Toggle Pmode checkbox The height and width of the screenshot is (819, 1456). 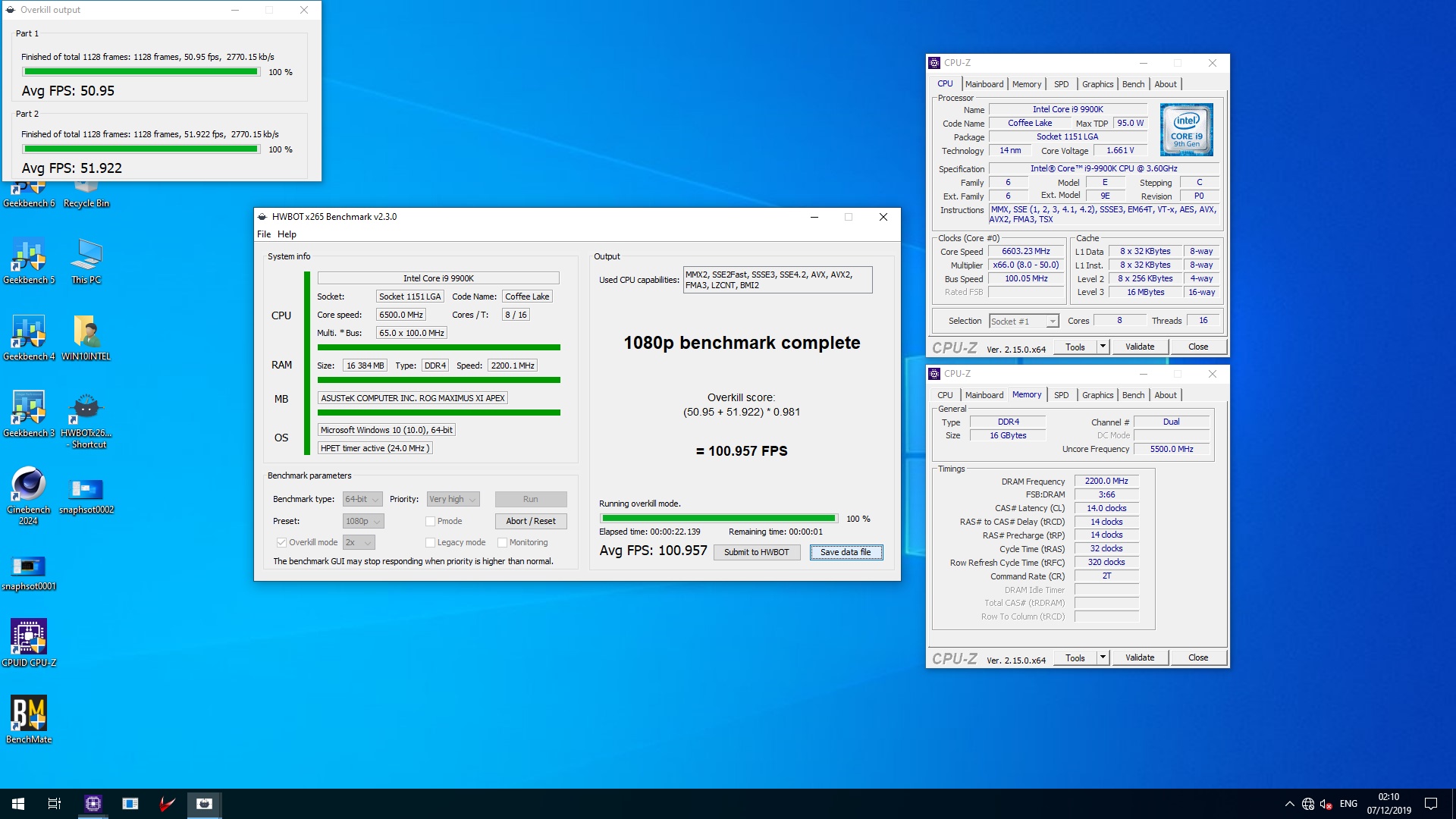pyautogui.click(x=430, y=521)
